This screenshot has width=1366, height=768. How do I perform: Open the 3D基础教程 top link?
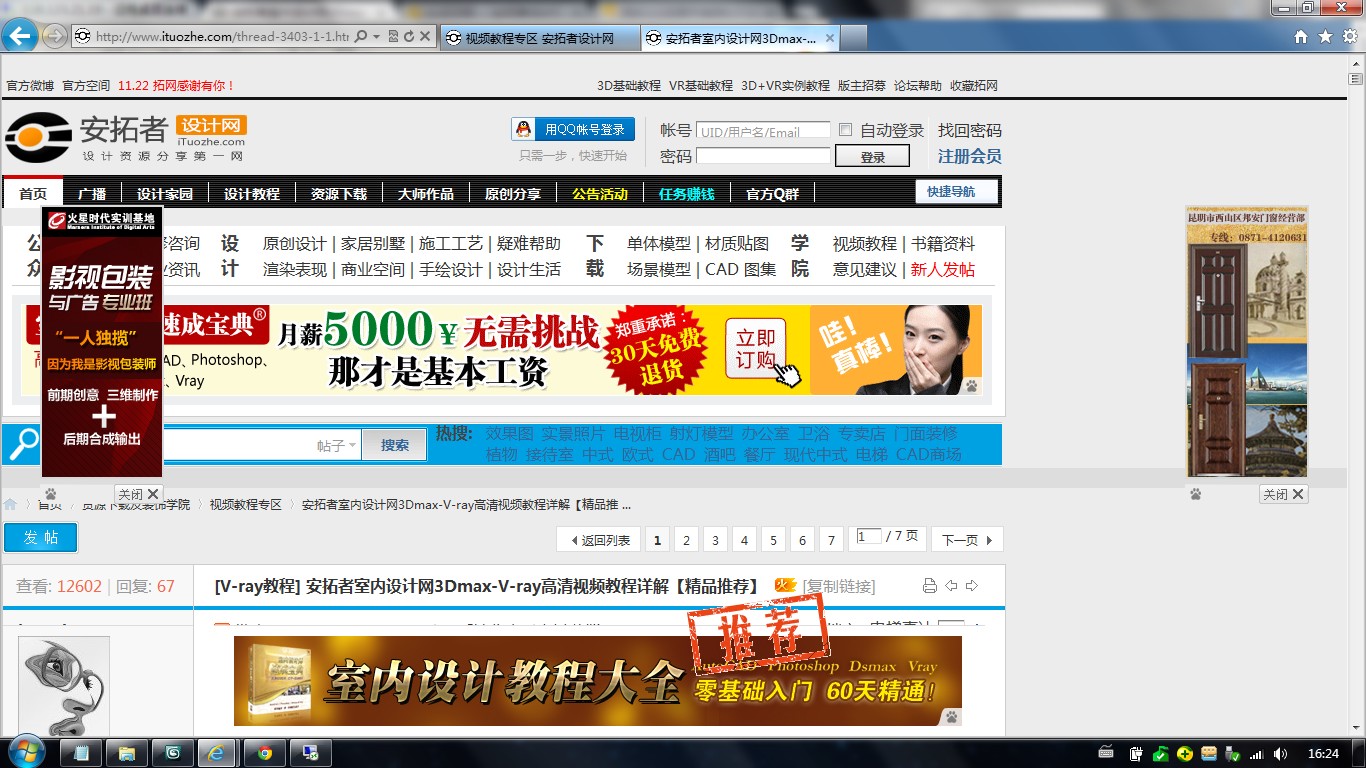tap(629, 86)
